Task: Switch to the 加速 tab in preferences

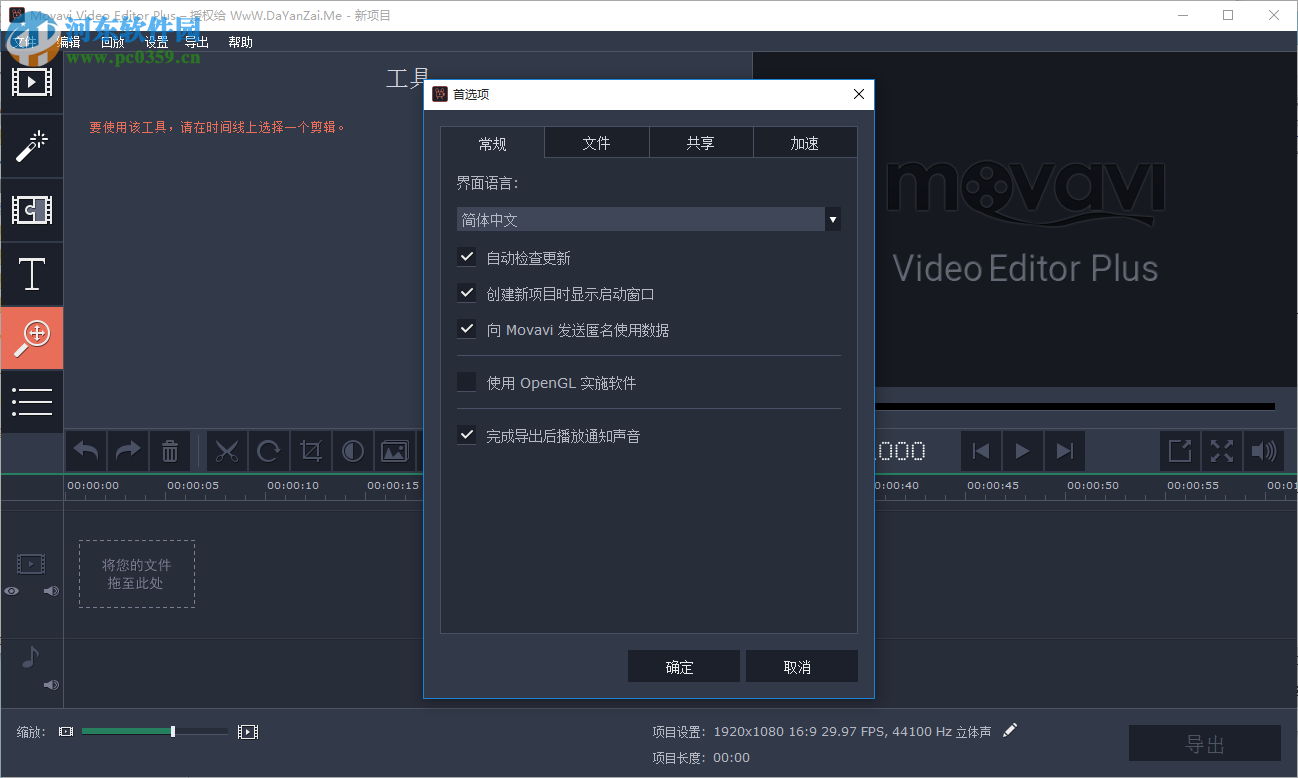Action: [x=805, y=142]
